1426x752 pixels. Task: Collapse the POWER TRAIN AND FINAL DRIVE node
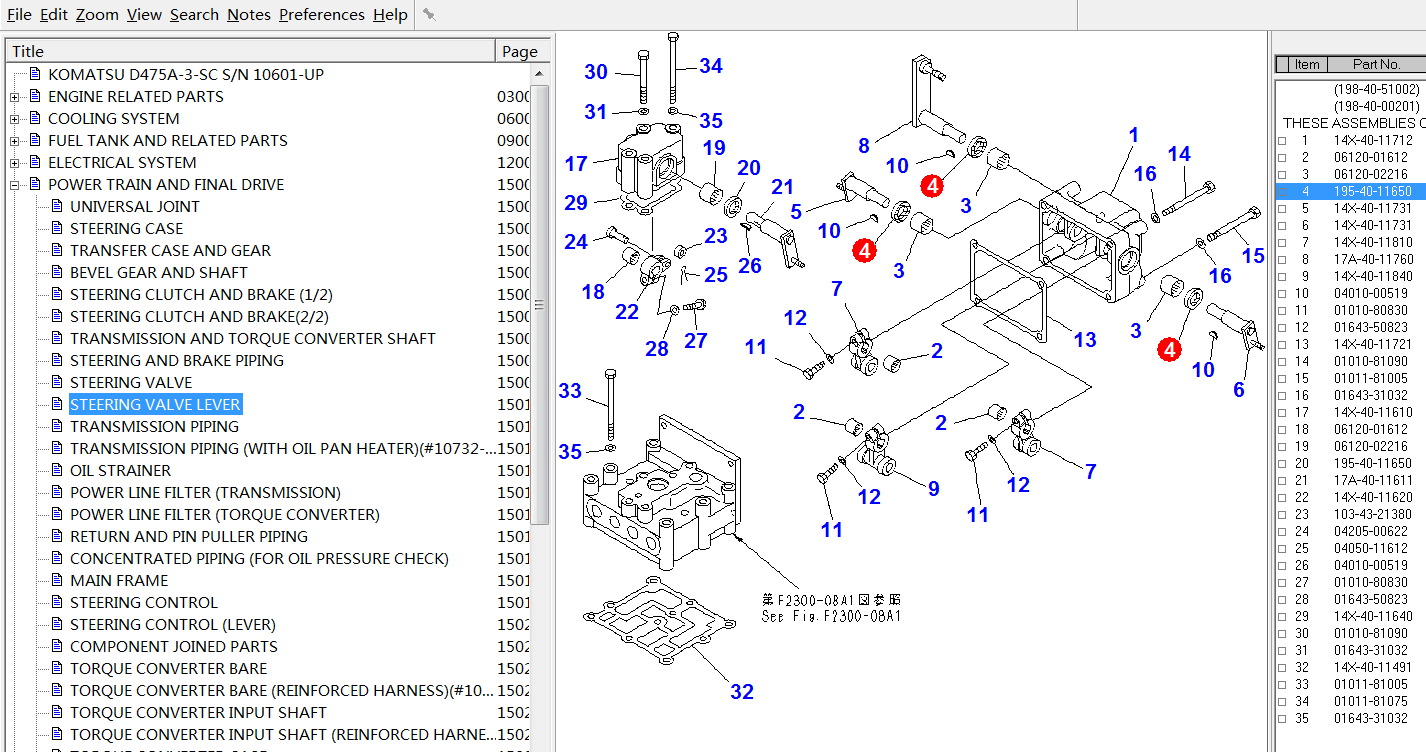pos(14,185)
